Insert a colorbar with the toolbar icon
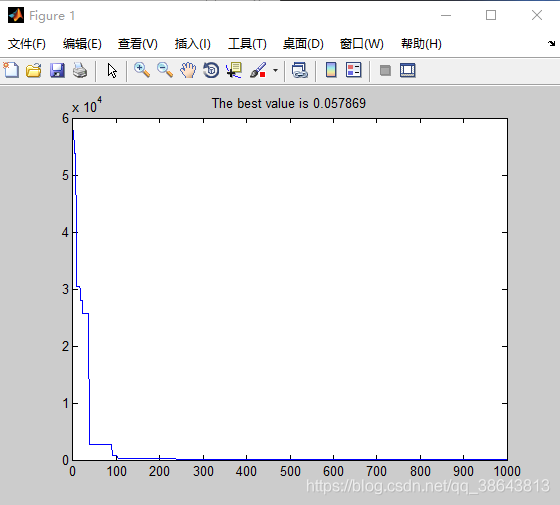Viewport: 560px width, 505px height. pos(331,70)
